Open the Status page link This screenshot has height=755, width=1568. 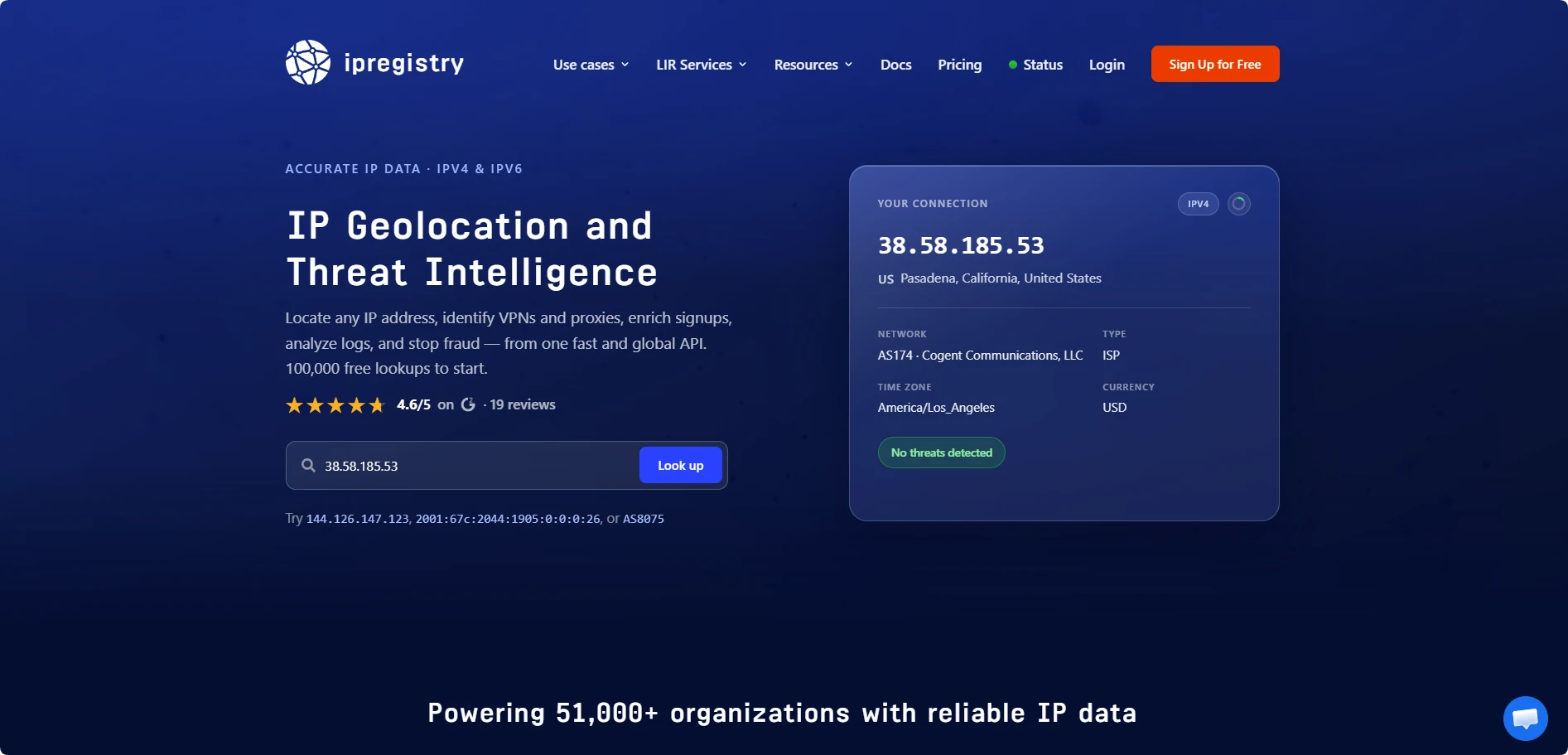click(x=1043, y=65)
